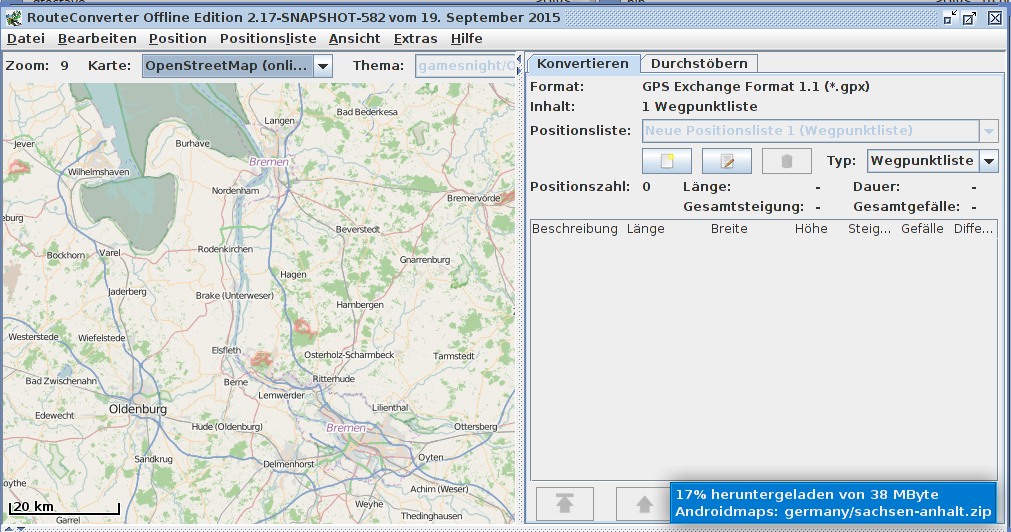Click the download progress notification
1011x532 pixels.
pyautogui.click(x=834, y=502)
